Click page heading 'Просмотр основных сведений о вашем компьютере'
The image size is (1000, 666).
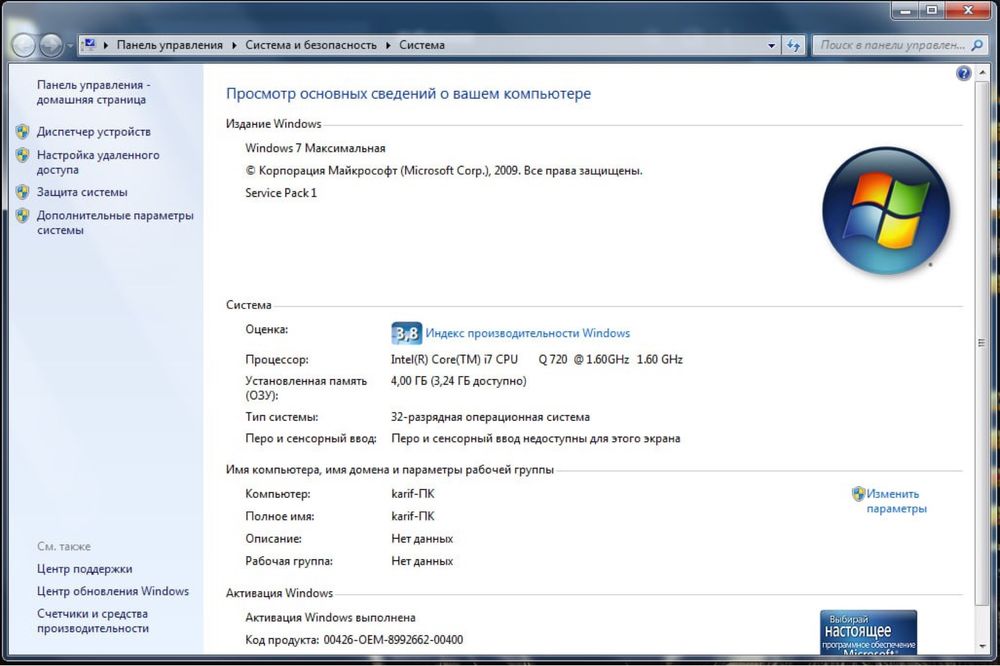pyautogui.click(x=408, y=94)
